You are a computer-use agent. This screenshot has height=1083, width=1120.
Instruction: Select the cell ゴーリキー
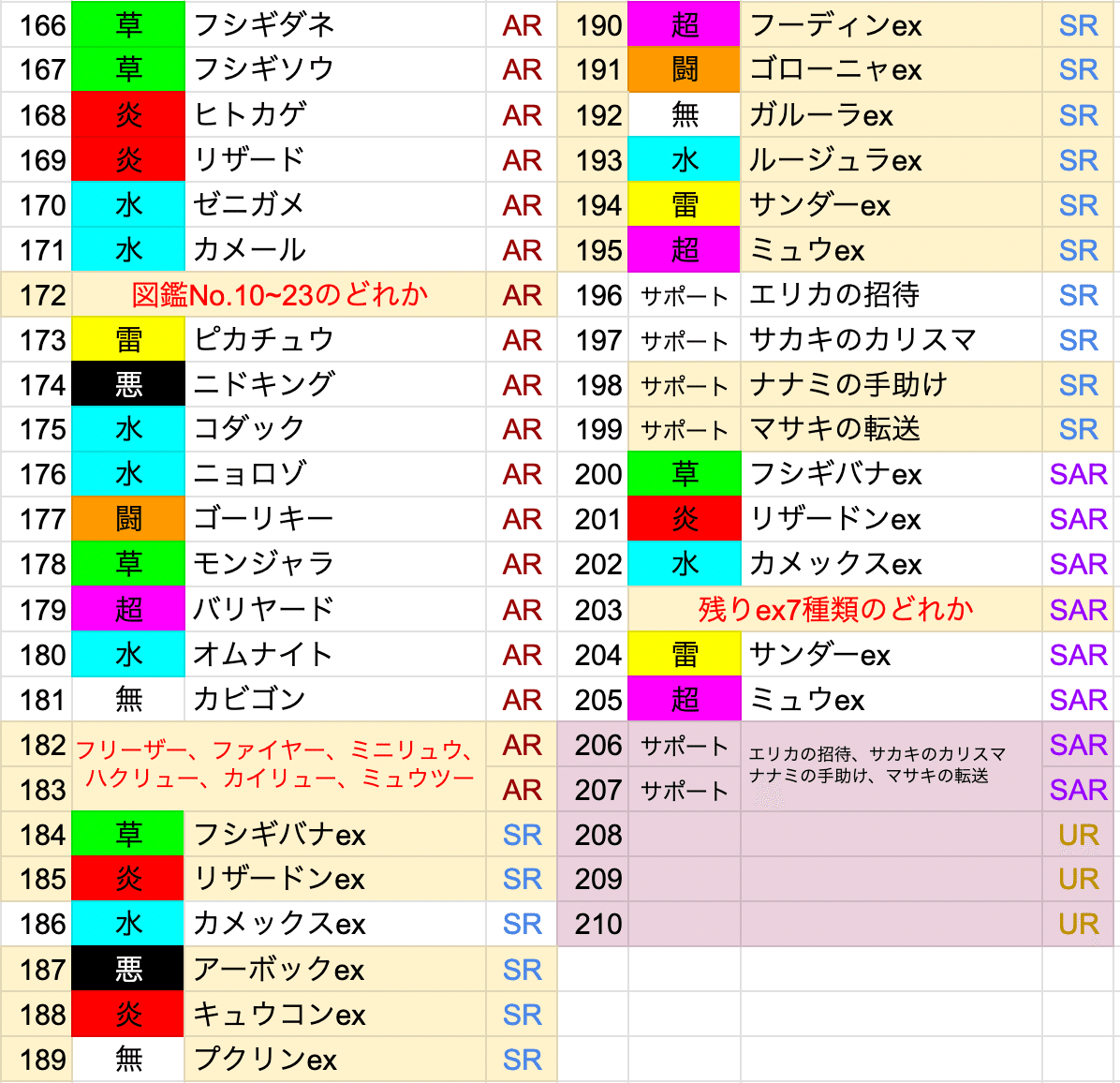point(335,519)
